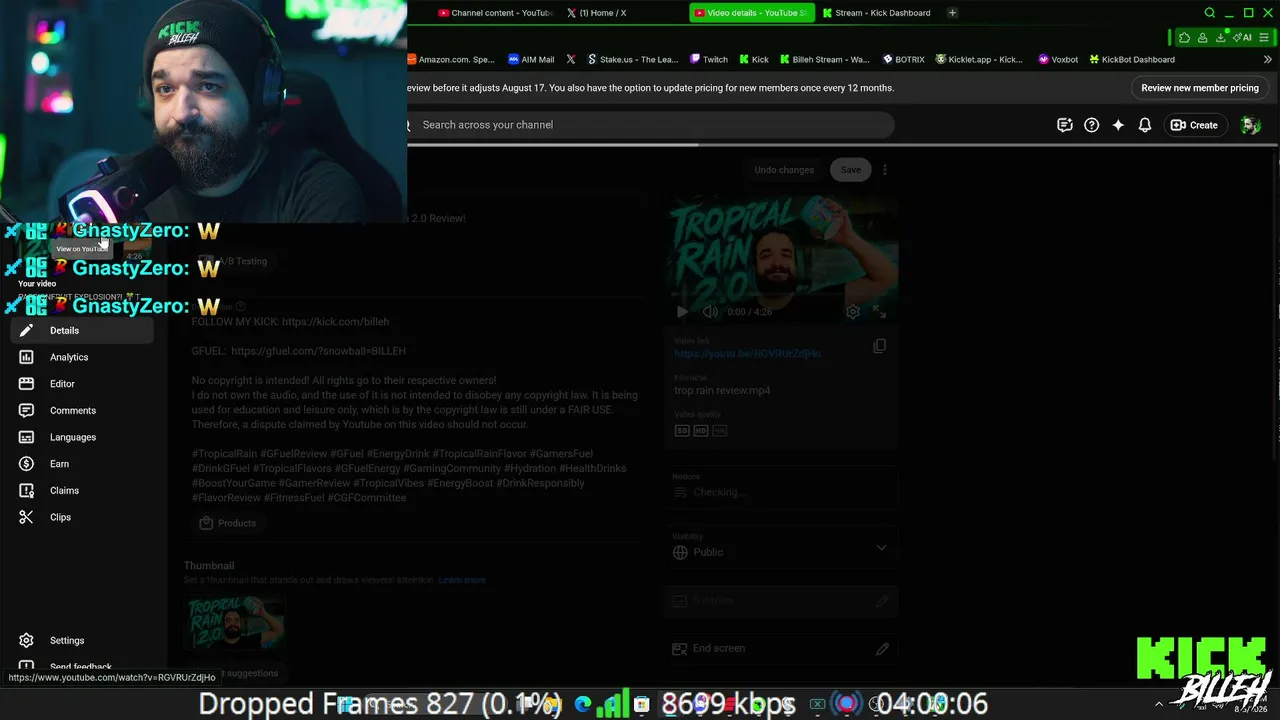Copy the video link
The height and width of the screenshot is (720, 1280).
tap(880, 346)
